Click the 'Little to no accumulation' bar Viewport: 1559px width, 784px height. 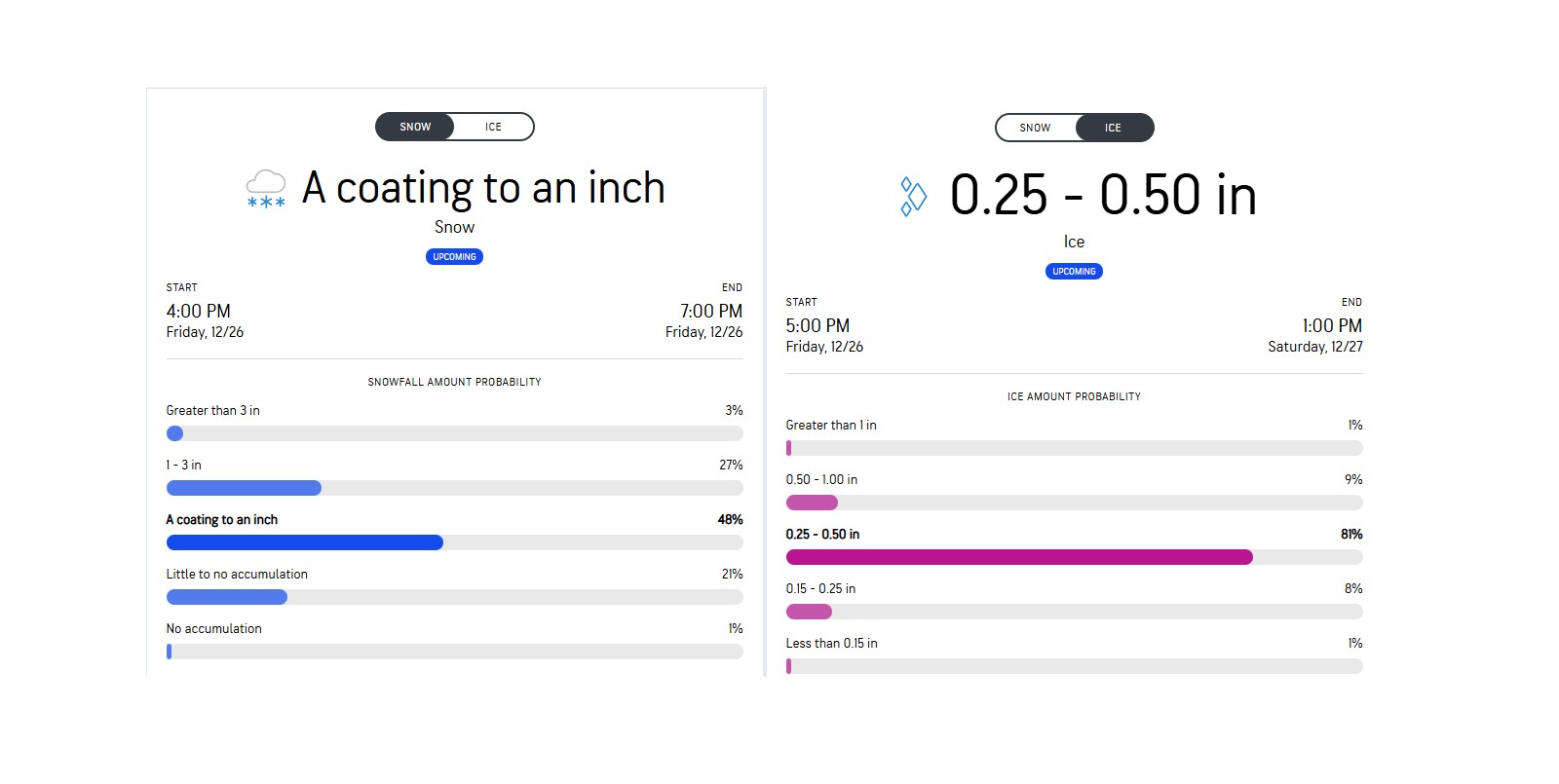[454, 597]
